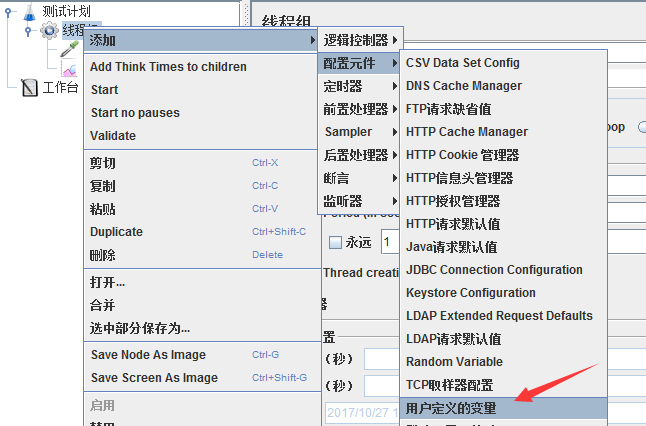Select Validate menu entry
The width and height of the screenshot is (646, 426).
coord(202,136)
